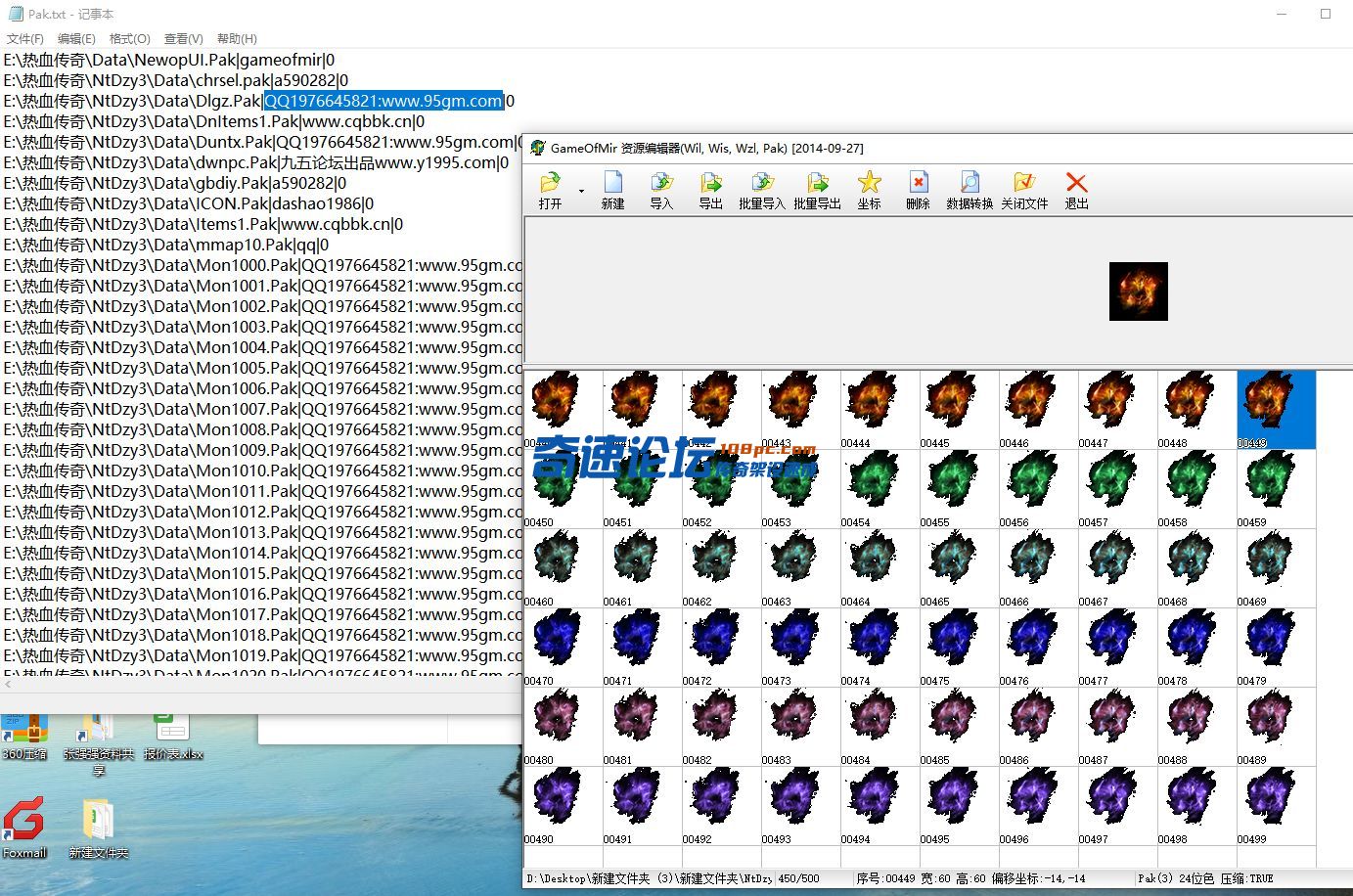Viewport: 1353px width, 896px height.
Task: Select teal flame thumbnail 00469
Action: point(1276,568)
